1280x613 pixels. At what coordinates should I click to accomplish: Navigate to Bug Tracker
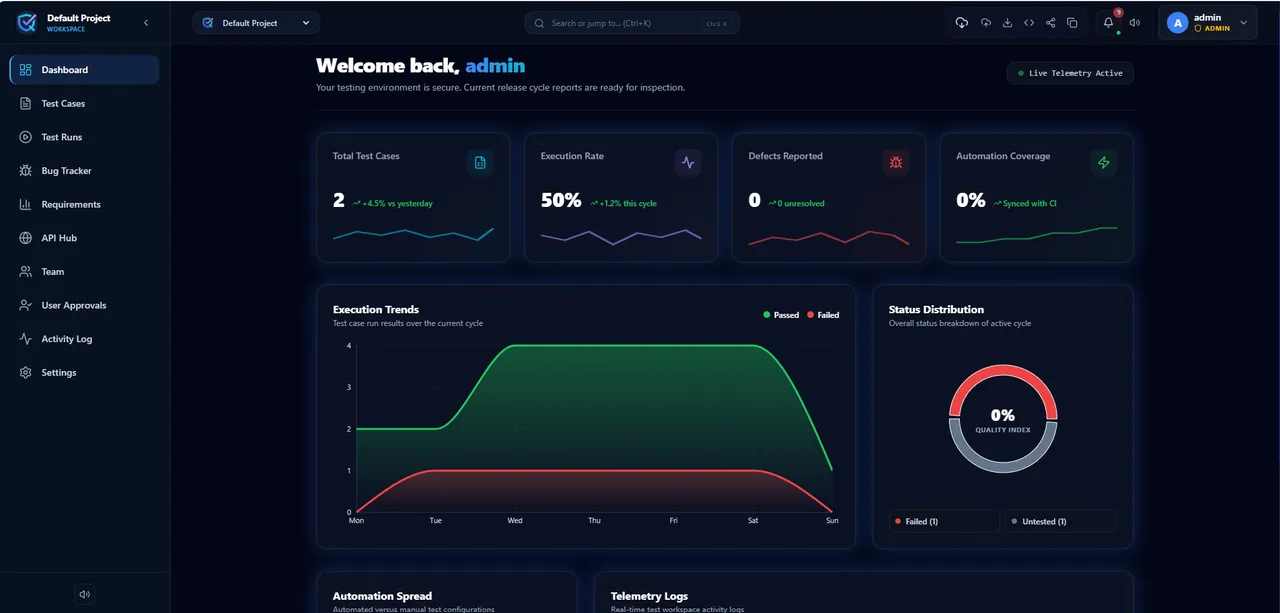point(85,171)
